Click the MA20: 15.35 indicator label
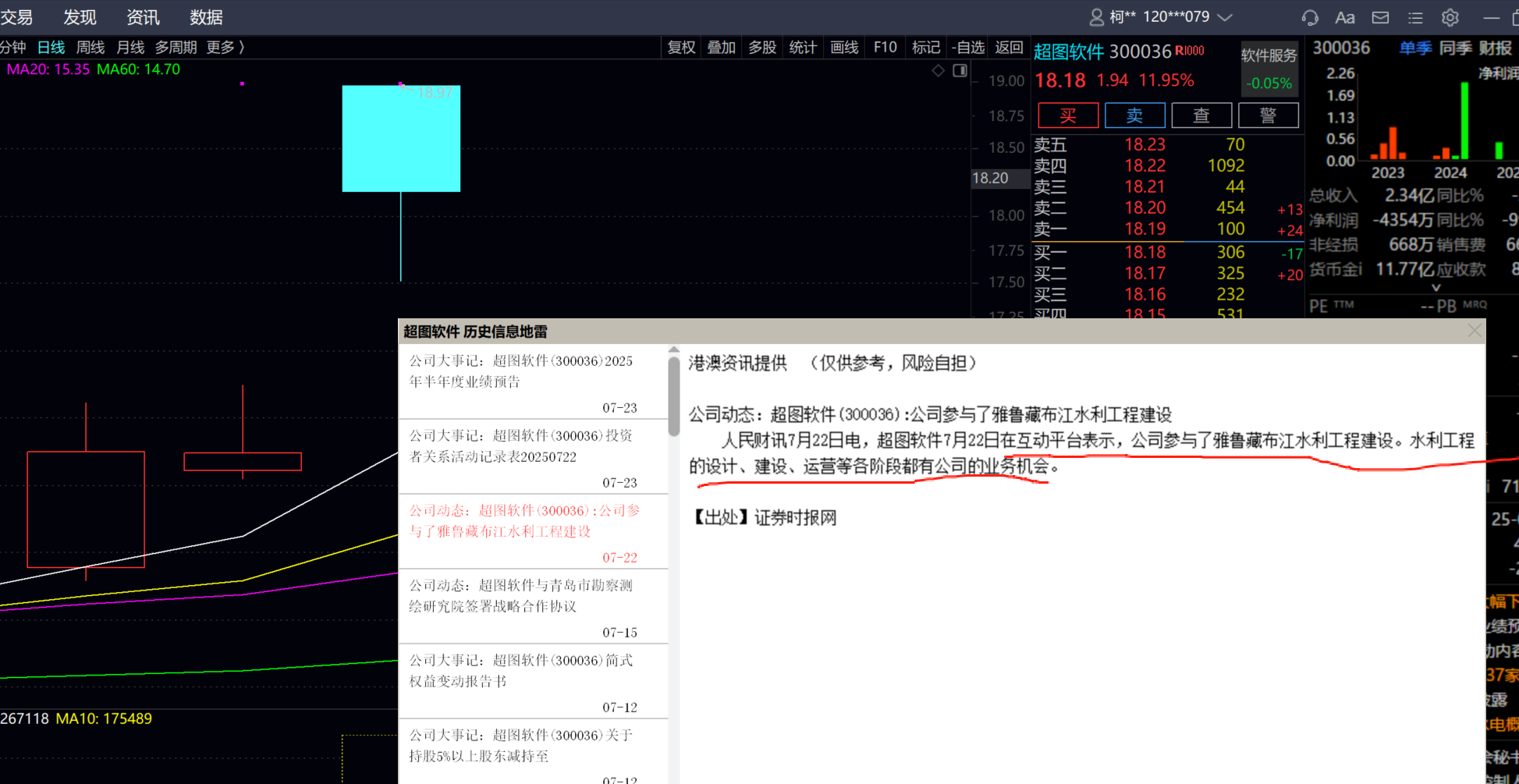Viewport: 1519px width, 784px height. (x=48, y=69)
